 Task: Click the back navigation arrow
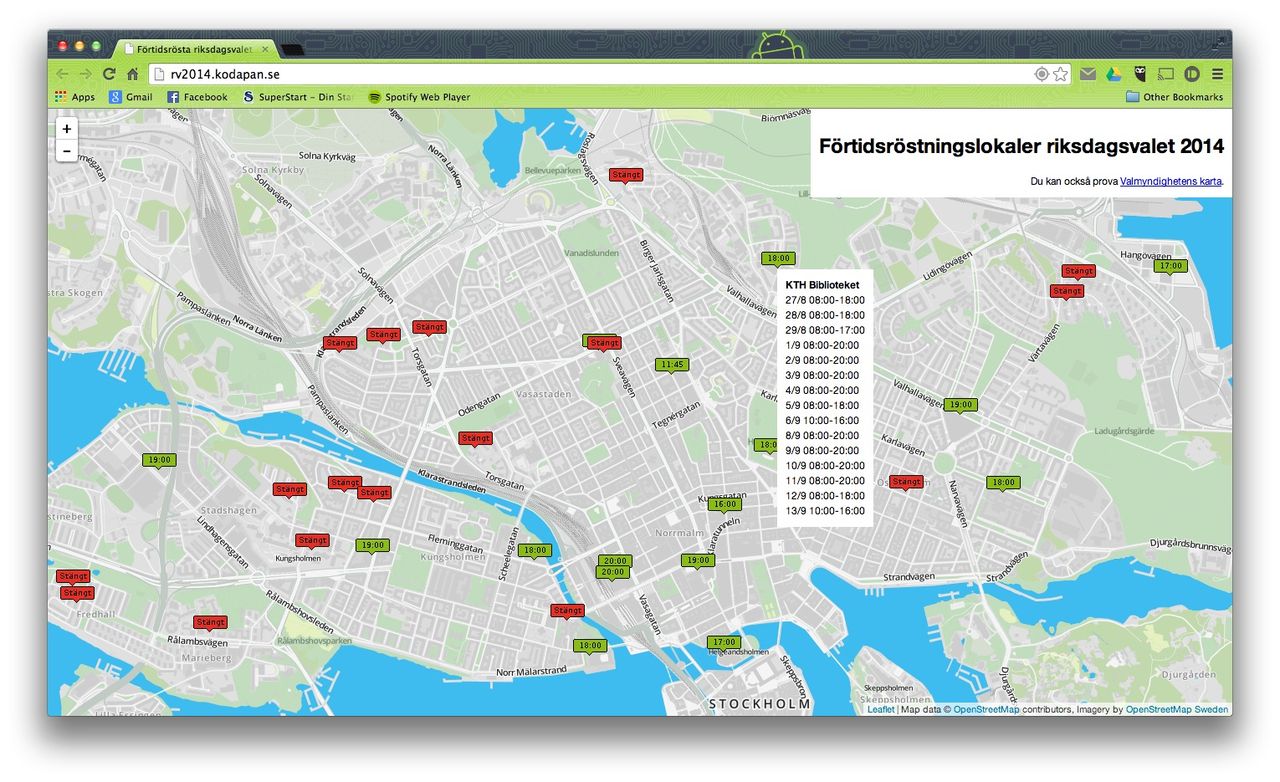pyautogui.click(x=61, y=73)
